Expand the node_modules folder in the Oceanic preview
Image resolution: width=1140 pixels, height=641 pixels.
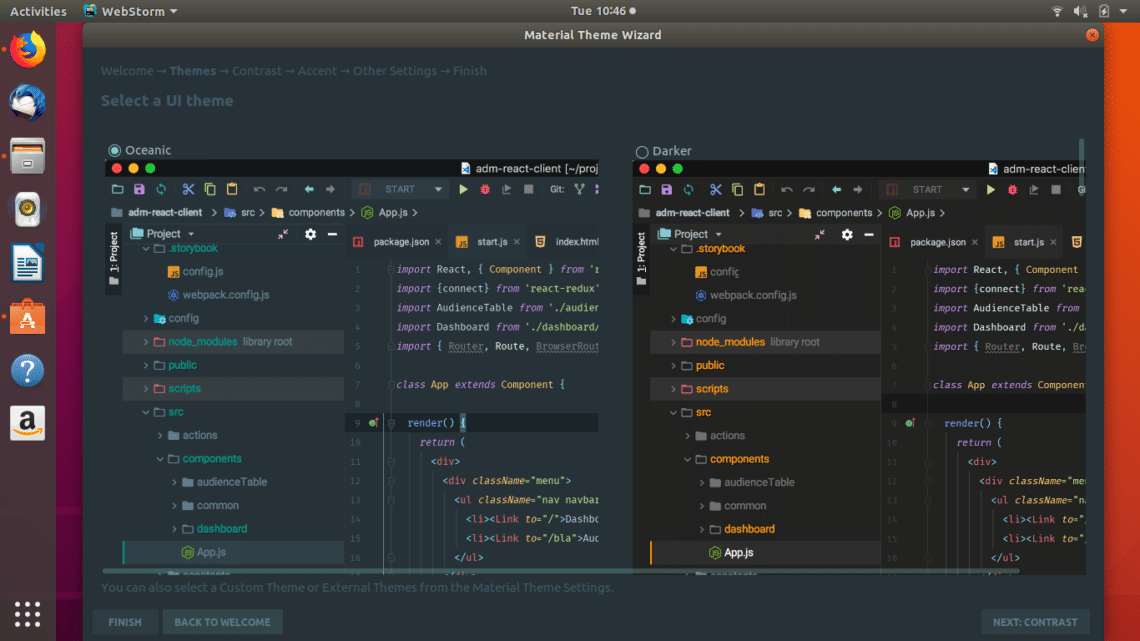pos(145,342)
